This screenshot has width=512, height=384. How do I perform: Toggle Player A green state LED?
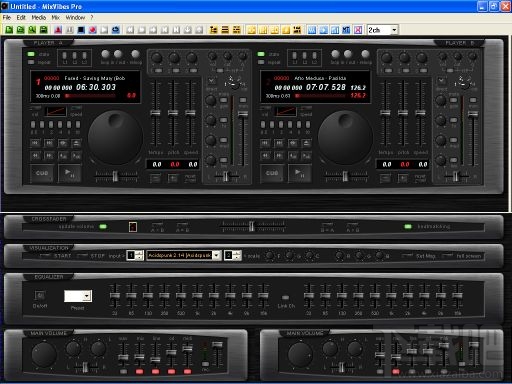coord(31,54)
